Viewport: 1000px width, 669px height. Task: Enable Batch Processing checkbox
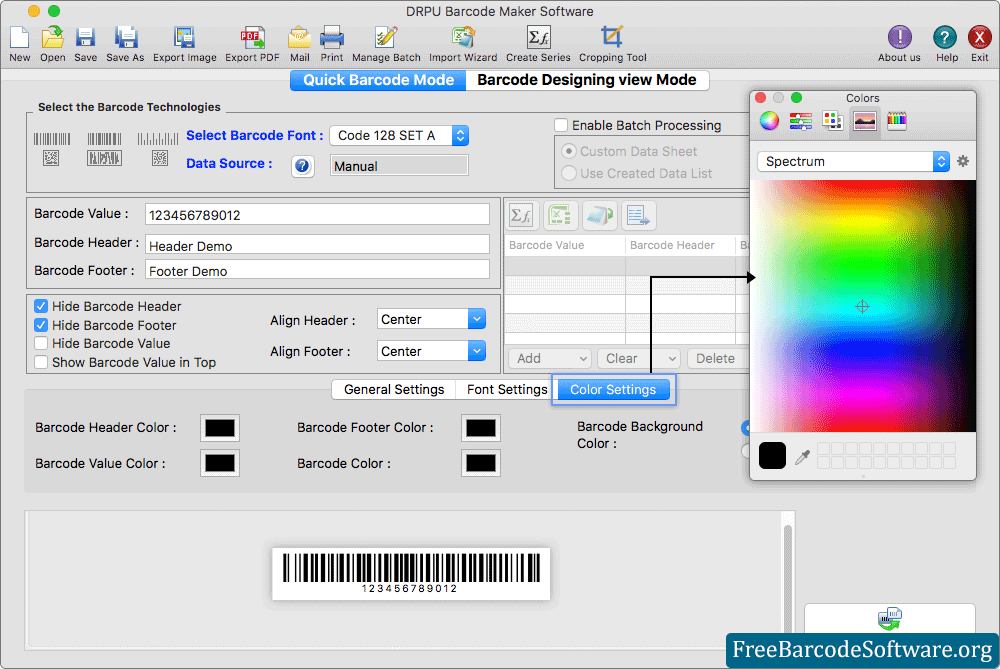[561, 125]
